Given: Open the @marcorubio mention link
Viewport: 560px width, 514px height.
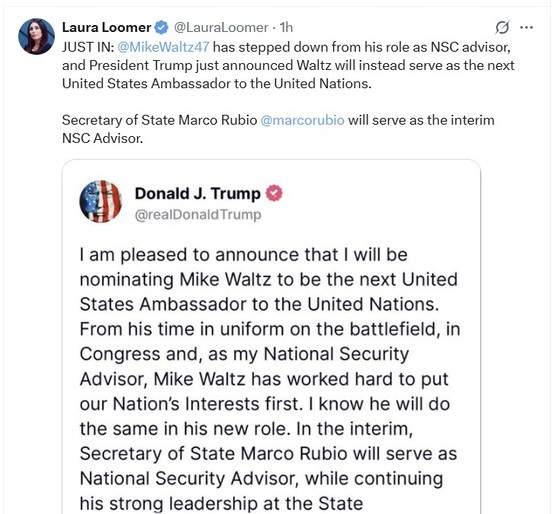Looking at the screenshot, I should 302,120.
